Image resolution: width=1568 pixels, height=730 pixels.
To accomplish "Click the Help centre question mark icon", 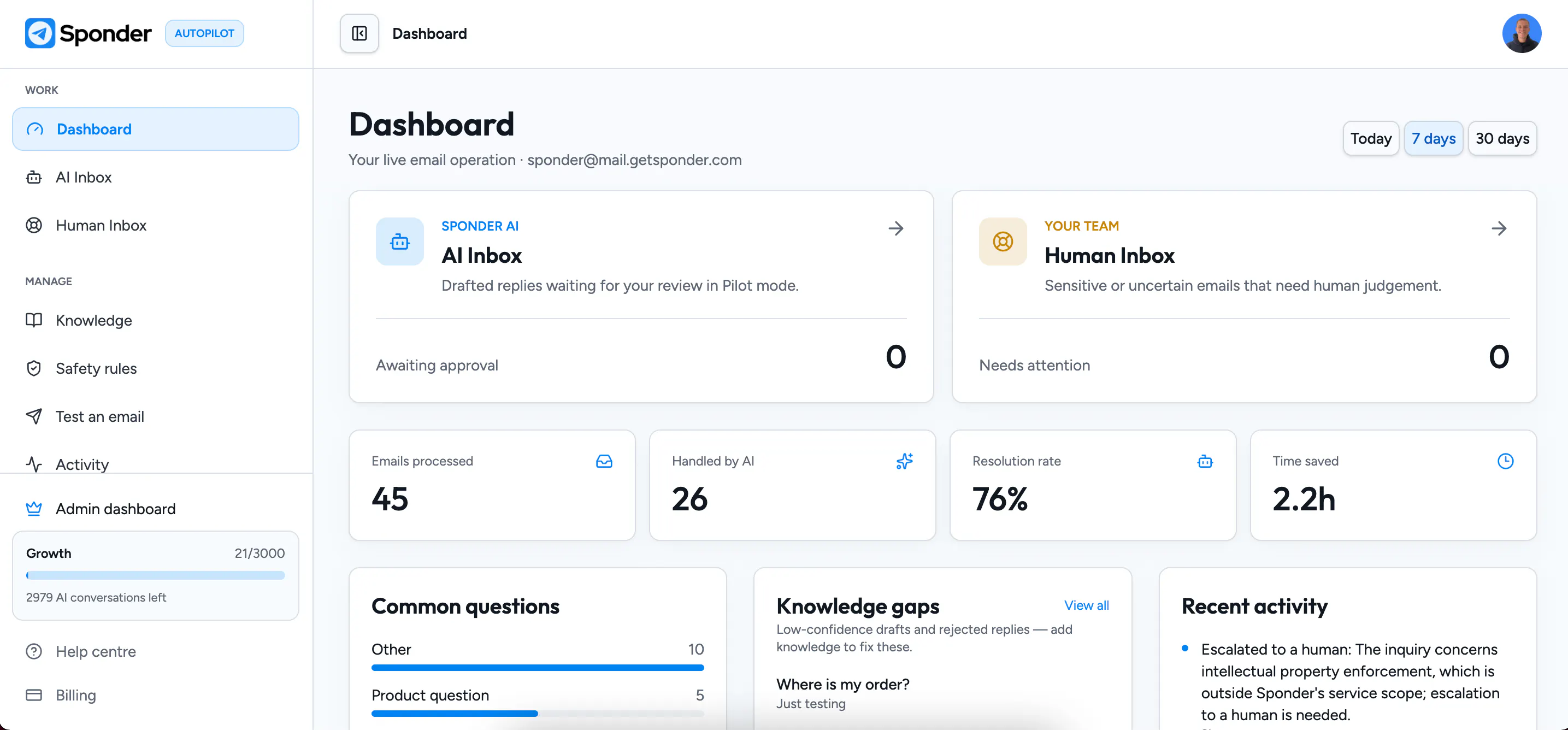I will click(34, 651).
